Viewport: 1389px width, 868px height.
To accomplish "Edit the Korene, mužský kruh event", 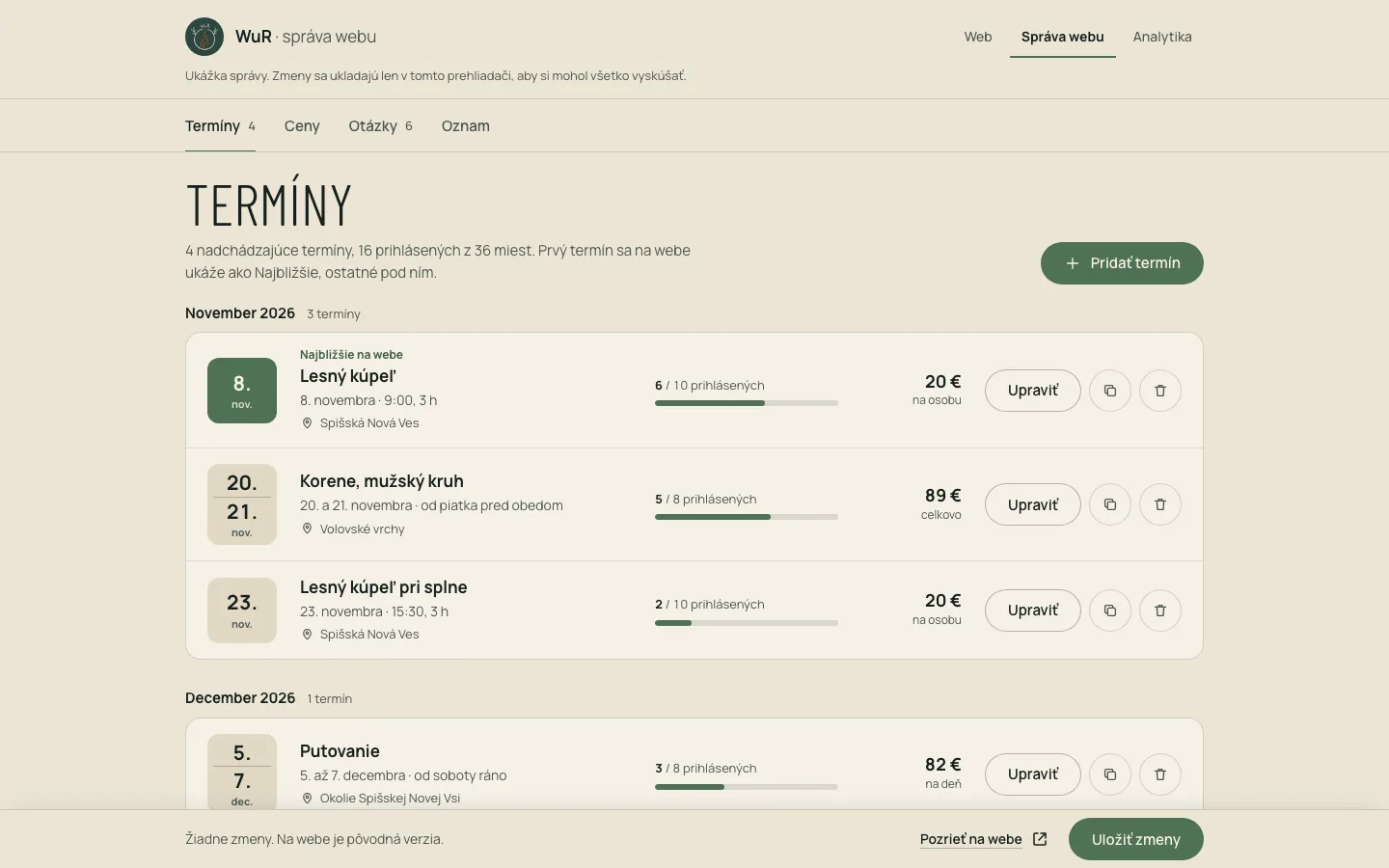I will (x=1033, y=504).
